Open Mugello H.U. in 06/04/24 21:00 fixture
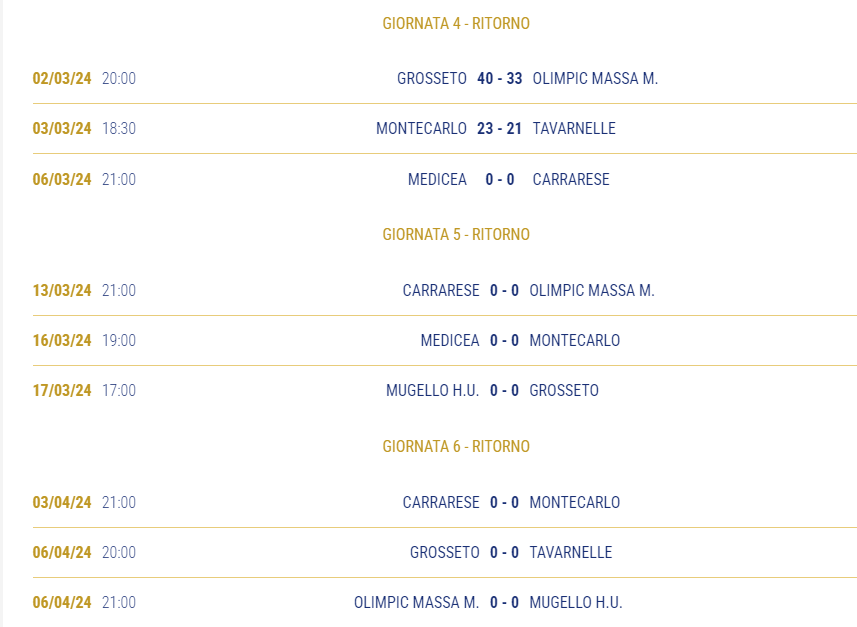The width and height of the screenshot is (857, 627). point(576,602)
